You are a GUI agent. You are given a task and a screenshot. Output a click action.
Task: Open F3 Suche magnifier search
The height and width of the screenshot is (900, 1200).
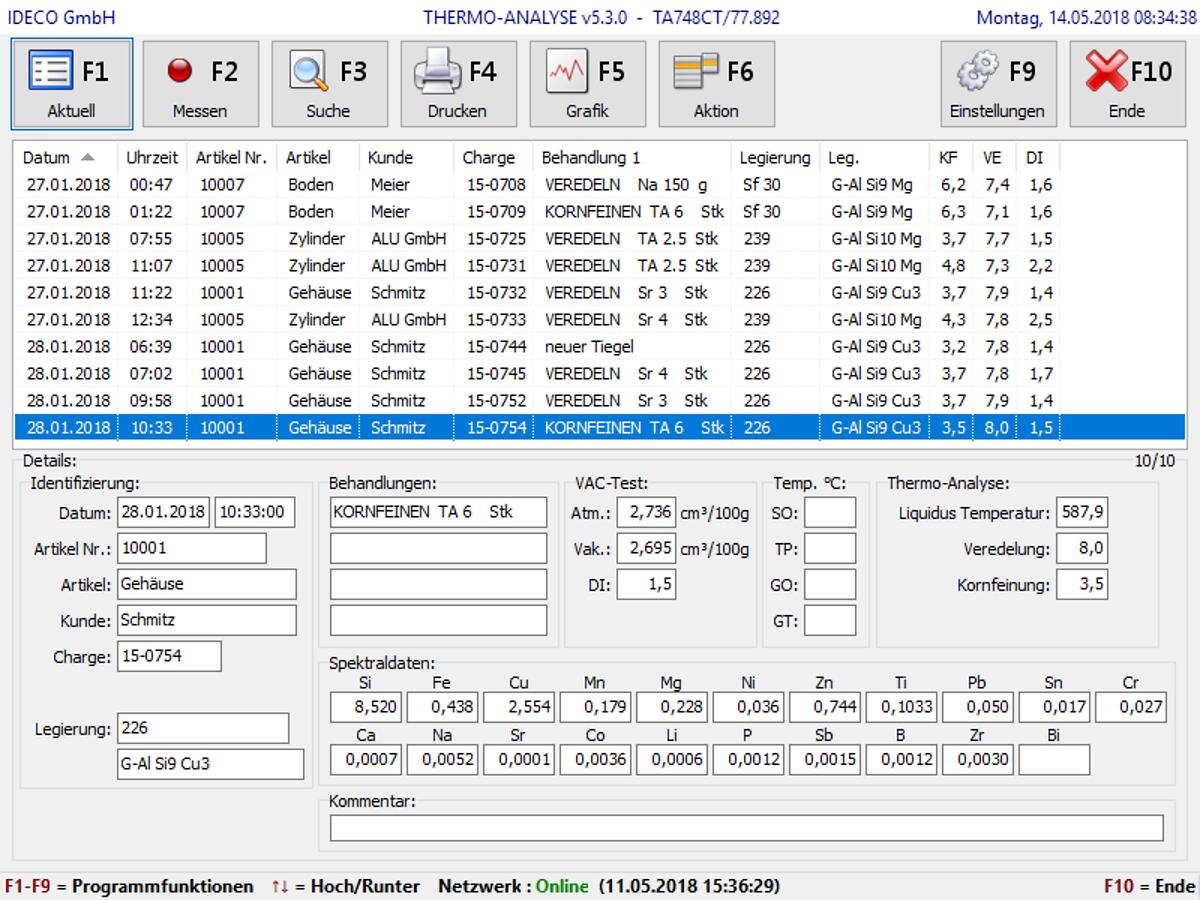pyautogui.click(x=329, y=84)
